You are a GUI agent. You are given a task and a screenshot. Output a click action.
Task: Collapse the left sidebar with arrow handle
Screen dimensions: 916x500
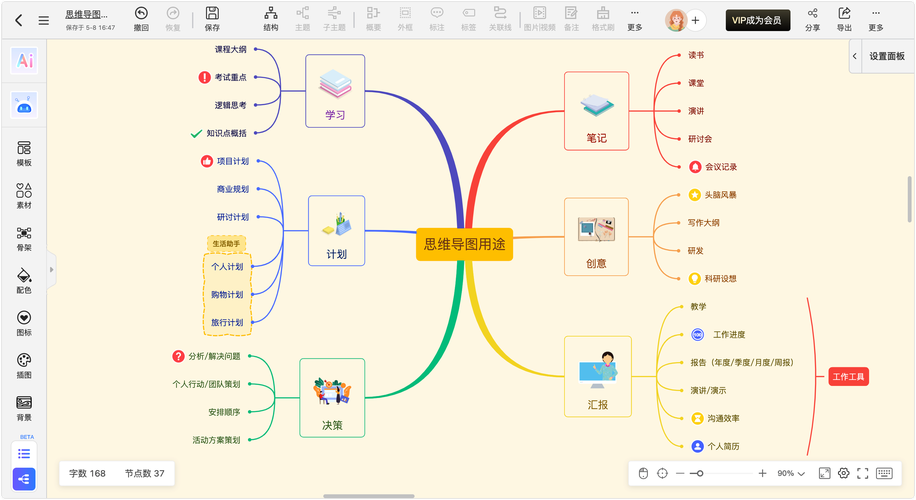[x=52, y=269]
